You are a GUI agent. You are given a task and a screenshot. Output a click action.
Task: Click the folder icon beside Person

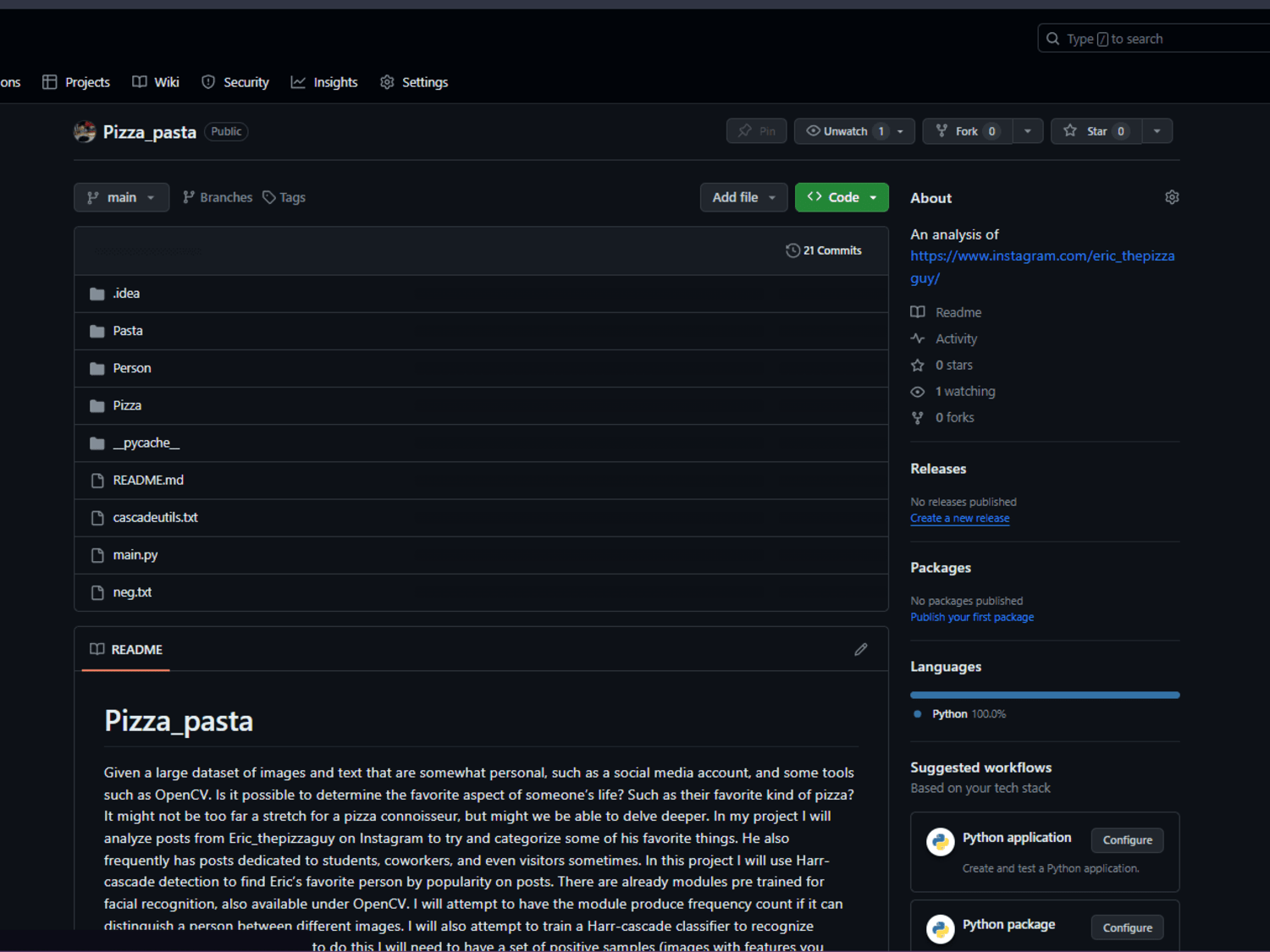coord(97,368)
